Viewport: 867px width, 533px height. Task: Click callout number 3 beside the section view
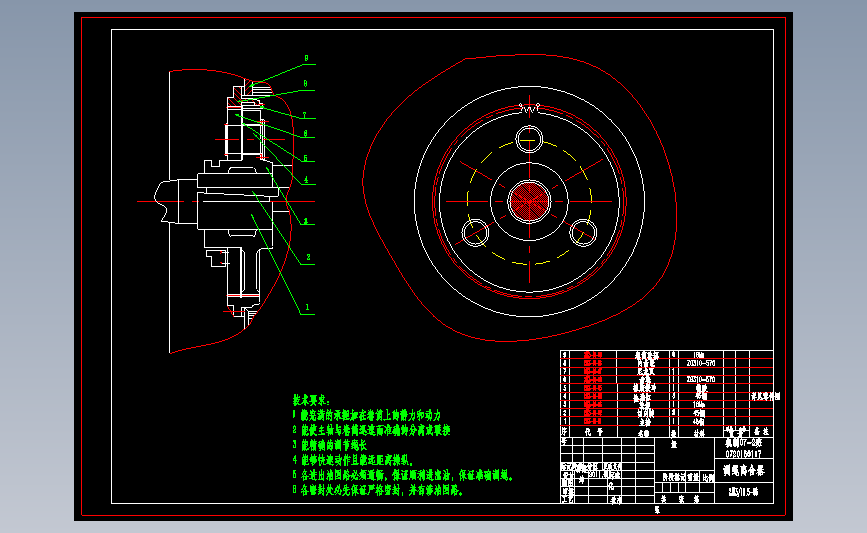(306, 221)
